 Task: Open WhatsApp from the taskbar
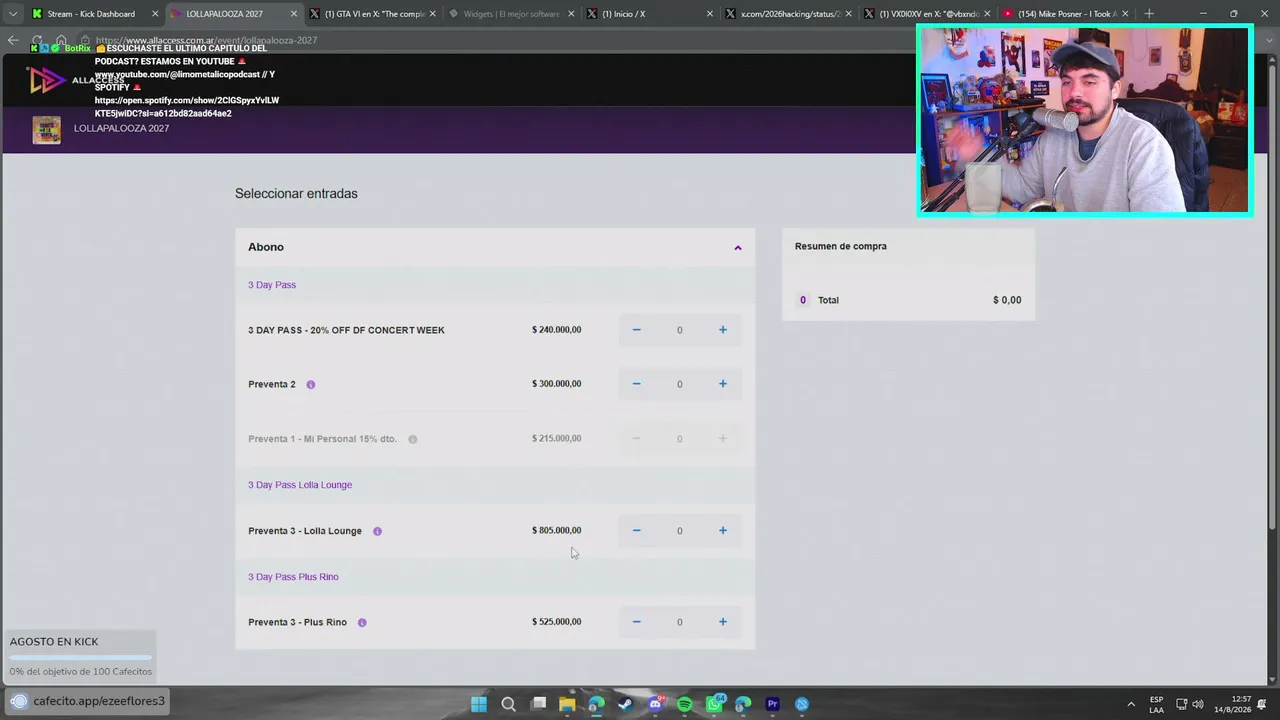tap(714, 704)
